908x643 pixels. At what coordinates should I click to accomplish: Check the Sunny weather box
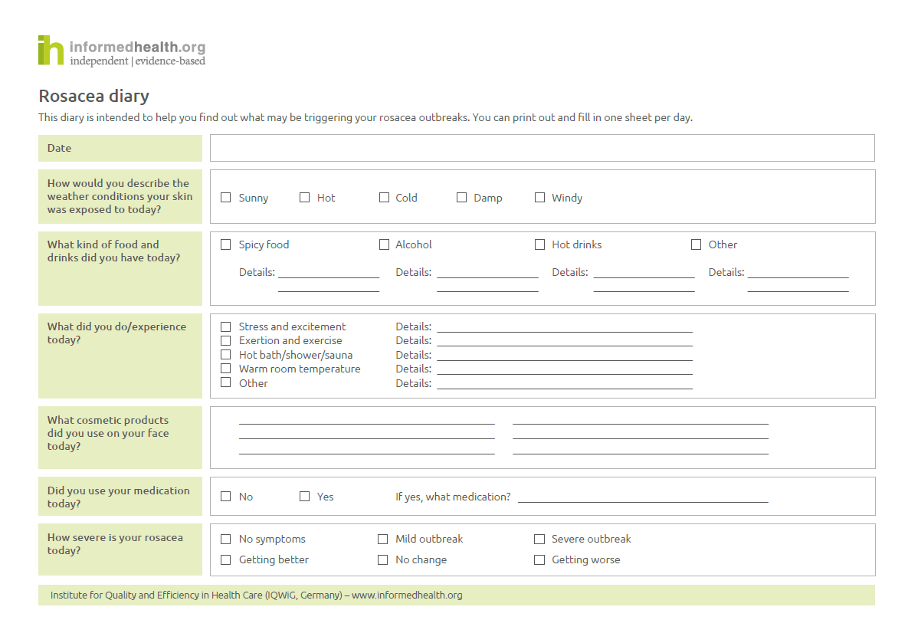[x=226, y=198]
